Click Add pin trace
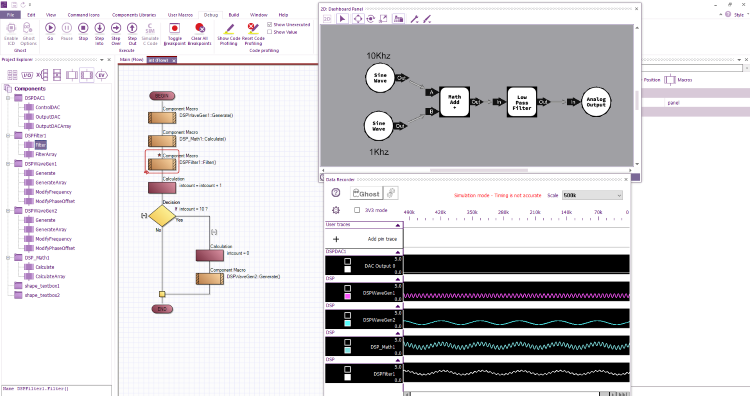Screen dimensions: 750x396 click(x=382, y=239)
